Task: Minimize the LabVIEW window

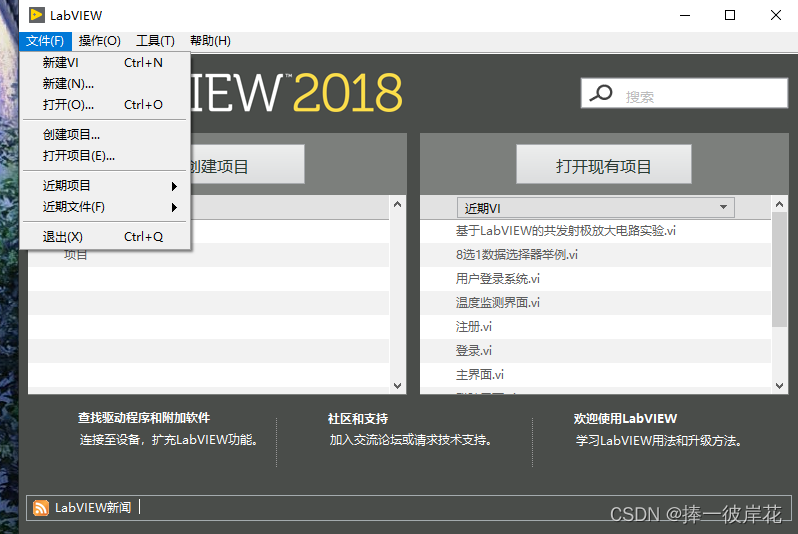Action: (685, 15)
